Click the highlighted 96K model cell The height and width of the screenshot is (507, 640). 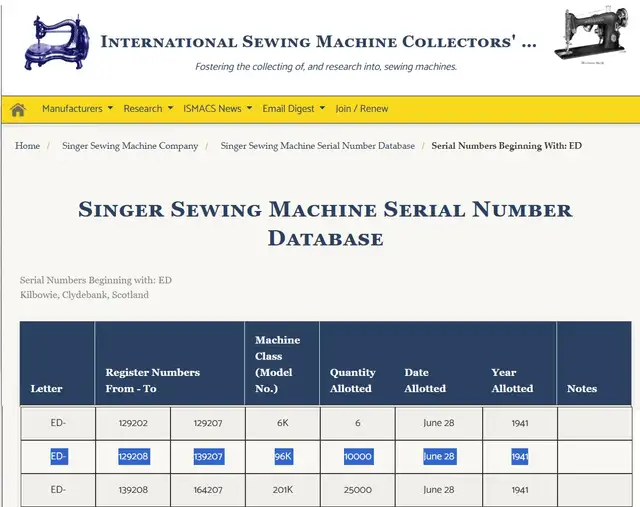(x=283, y=456)
